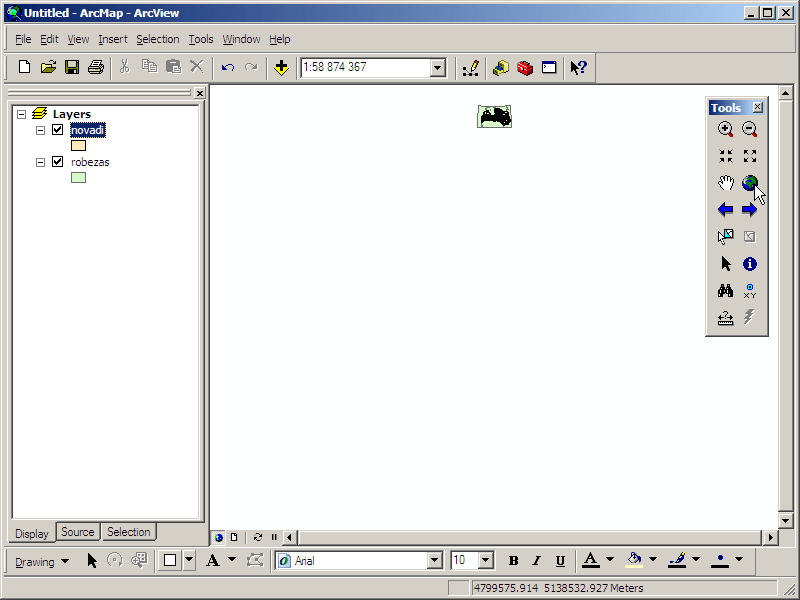Toggle Bold text formatting
Viewport: 800px width, 600px height.
(513, 561)
